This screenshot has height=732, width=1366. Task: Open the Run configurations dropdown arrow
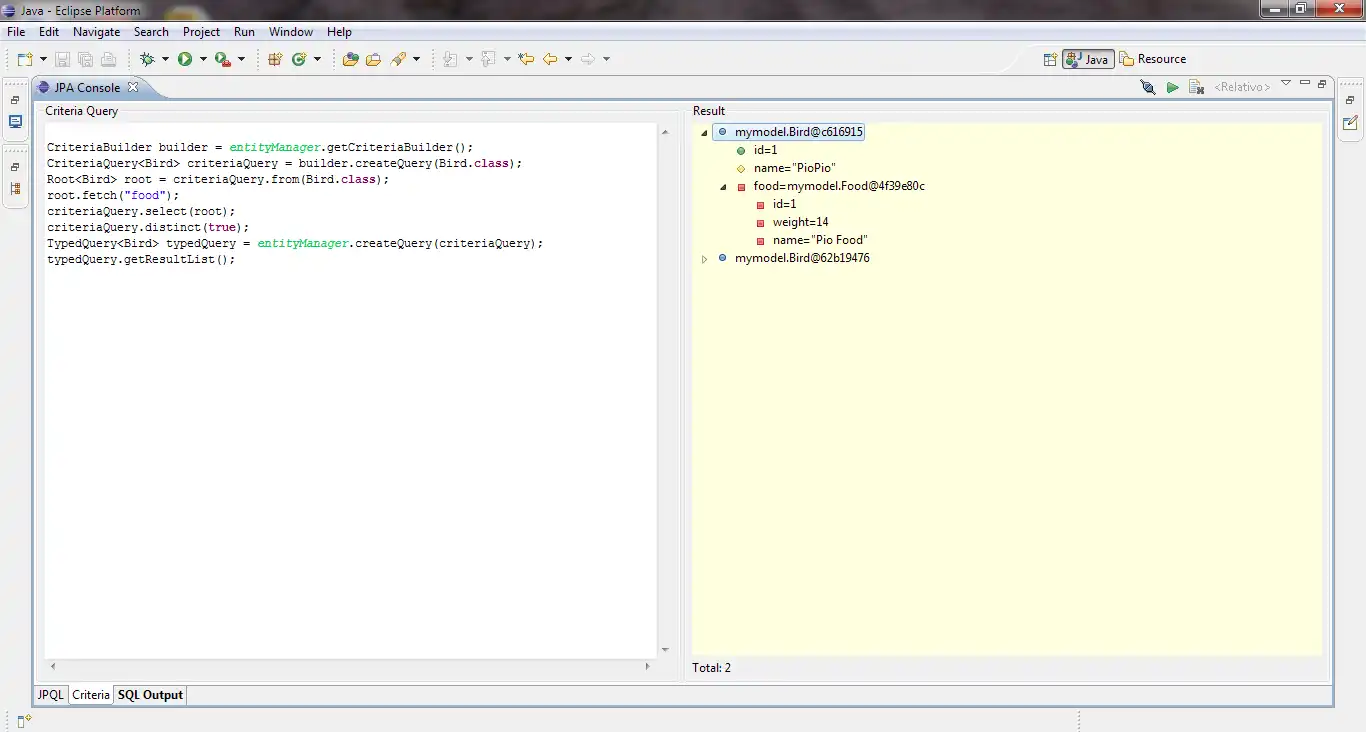(x=203, y=60)
